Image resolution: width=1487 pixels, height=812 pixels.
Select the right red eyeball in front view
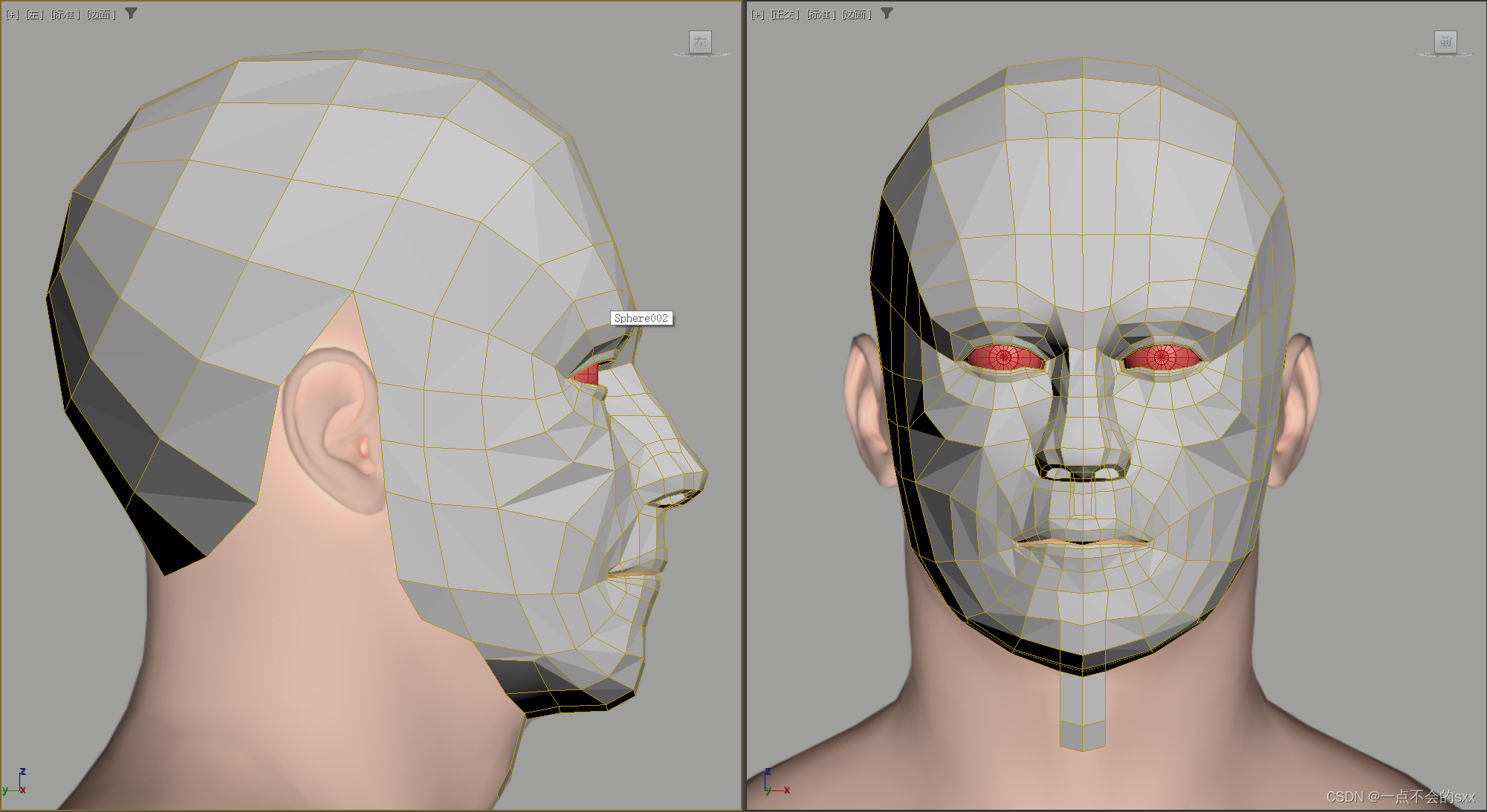[1162, 357]
